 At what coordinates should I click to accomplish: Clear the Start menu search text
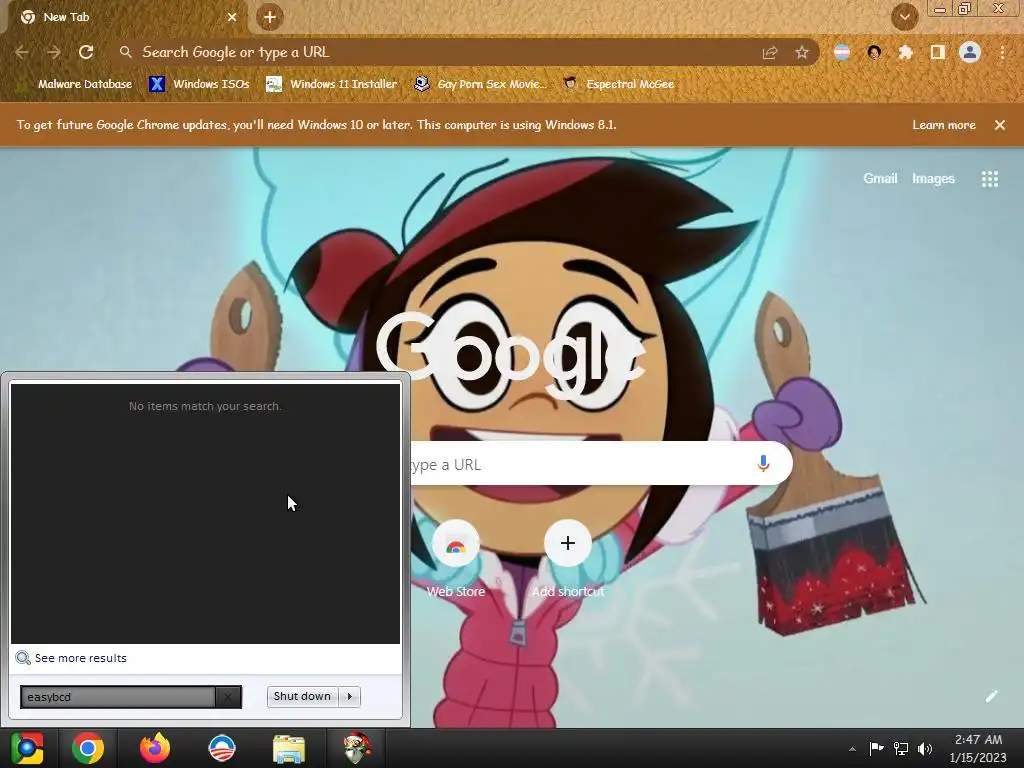[228, 697]
